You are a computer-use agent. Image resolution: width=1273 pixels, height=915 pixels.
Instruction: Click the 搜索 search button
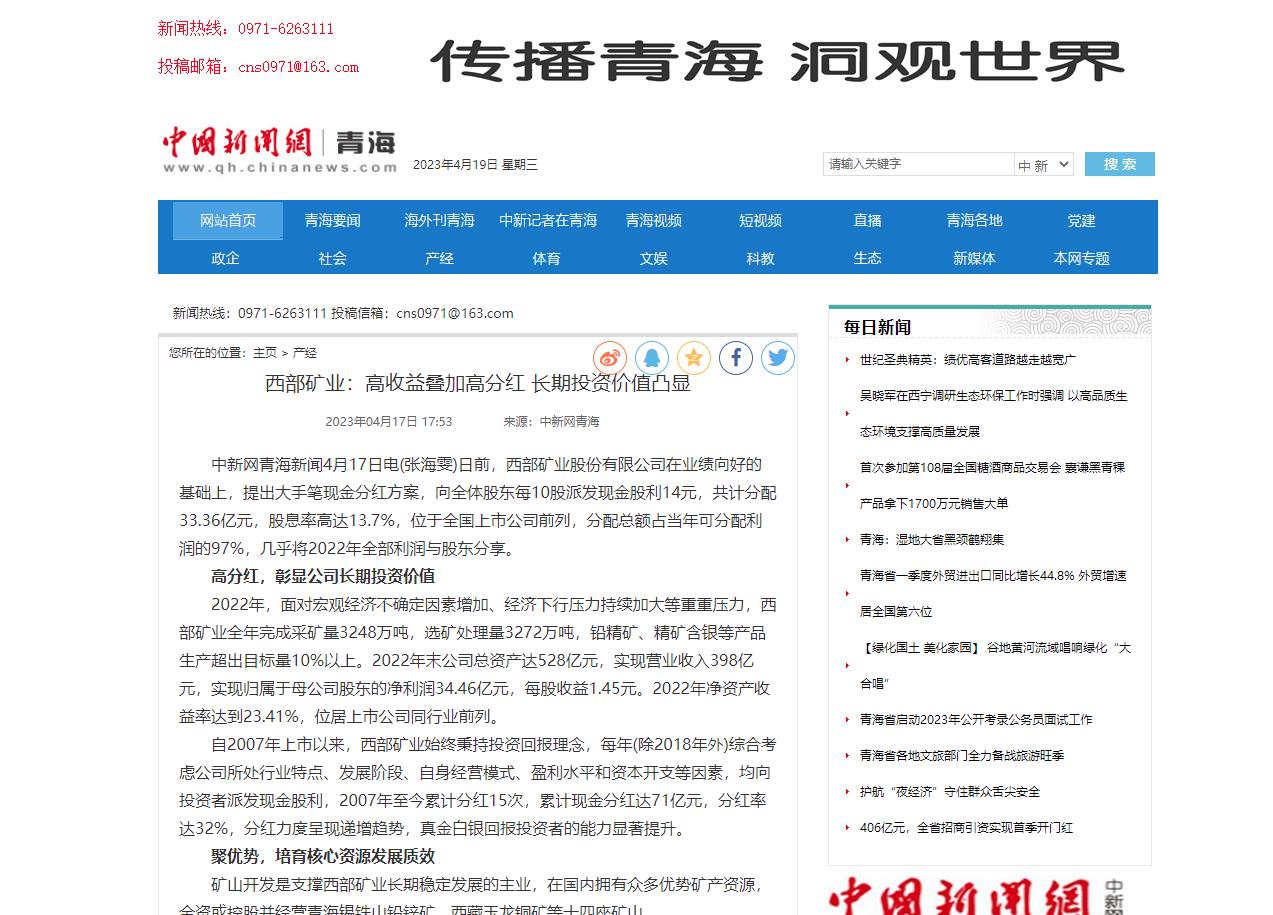(x=1120, y=164)
